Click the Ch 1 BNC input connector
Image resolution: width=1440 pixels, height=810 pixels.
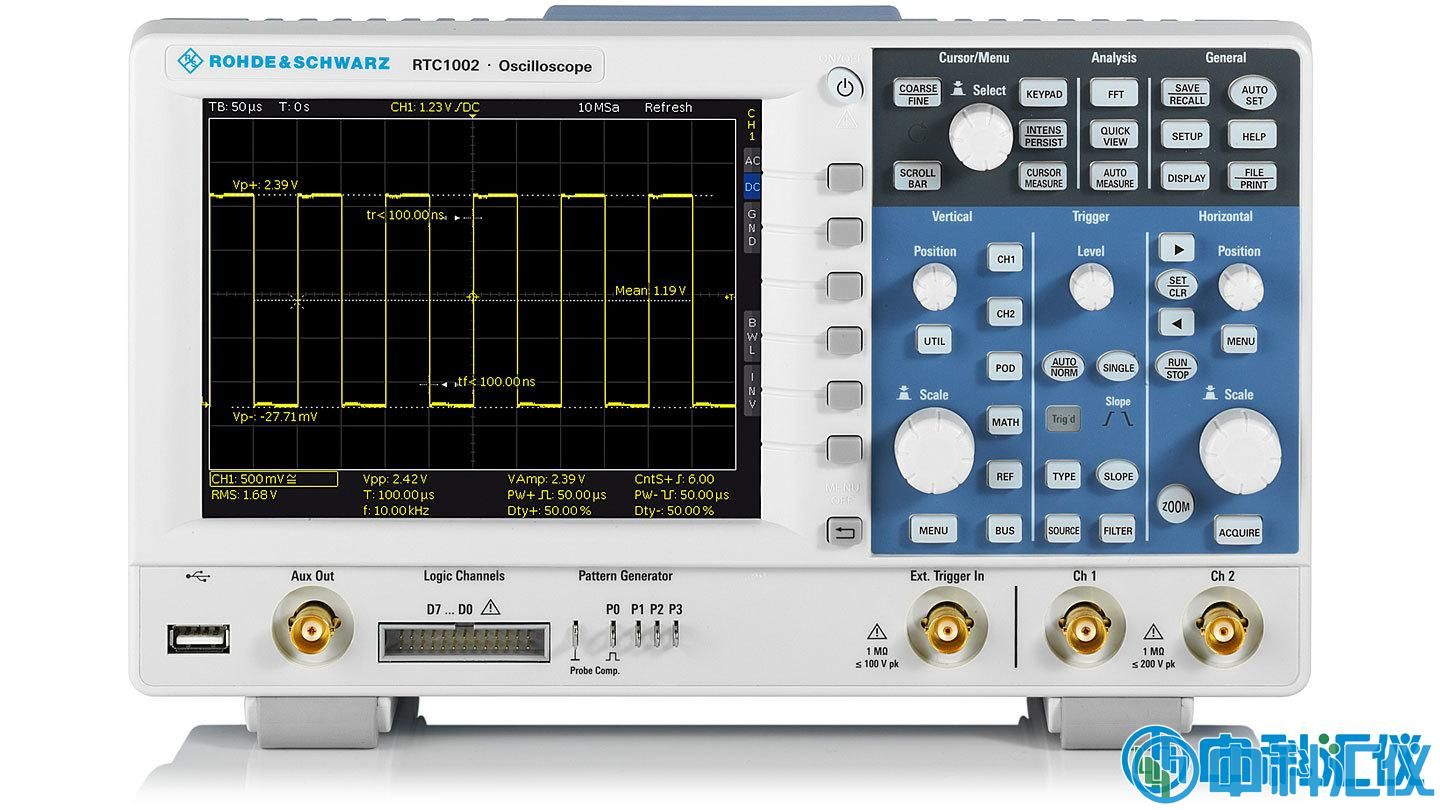(1084, 628)
